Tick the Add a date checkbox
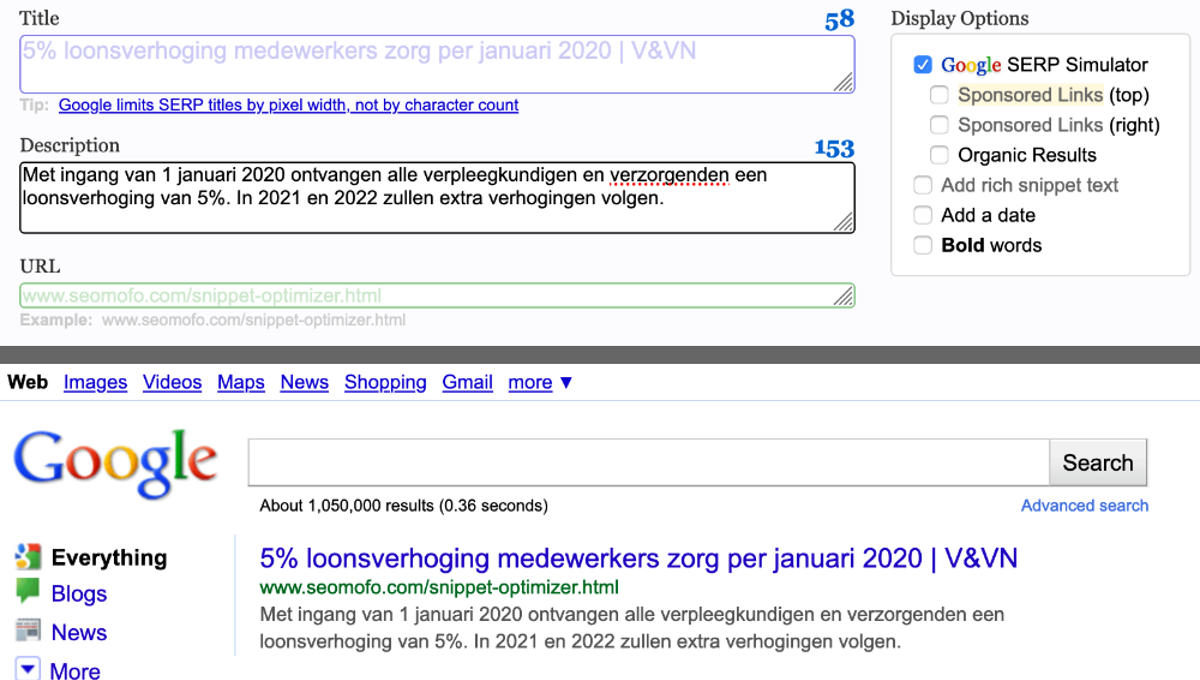 click(x=922, y=215)
